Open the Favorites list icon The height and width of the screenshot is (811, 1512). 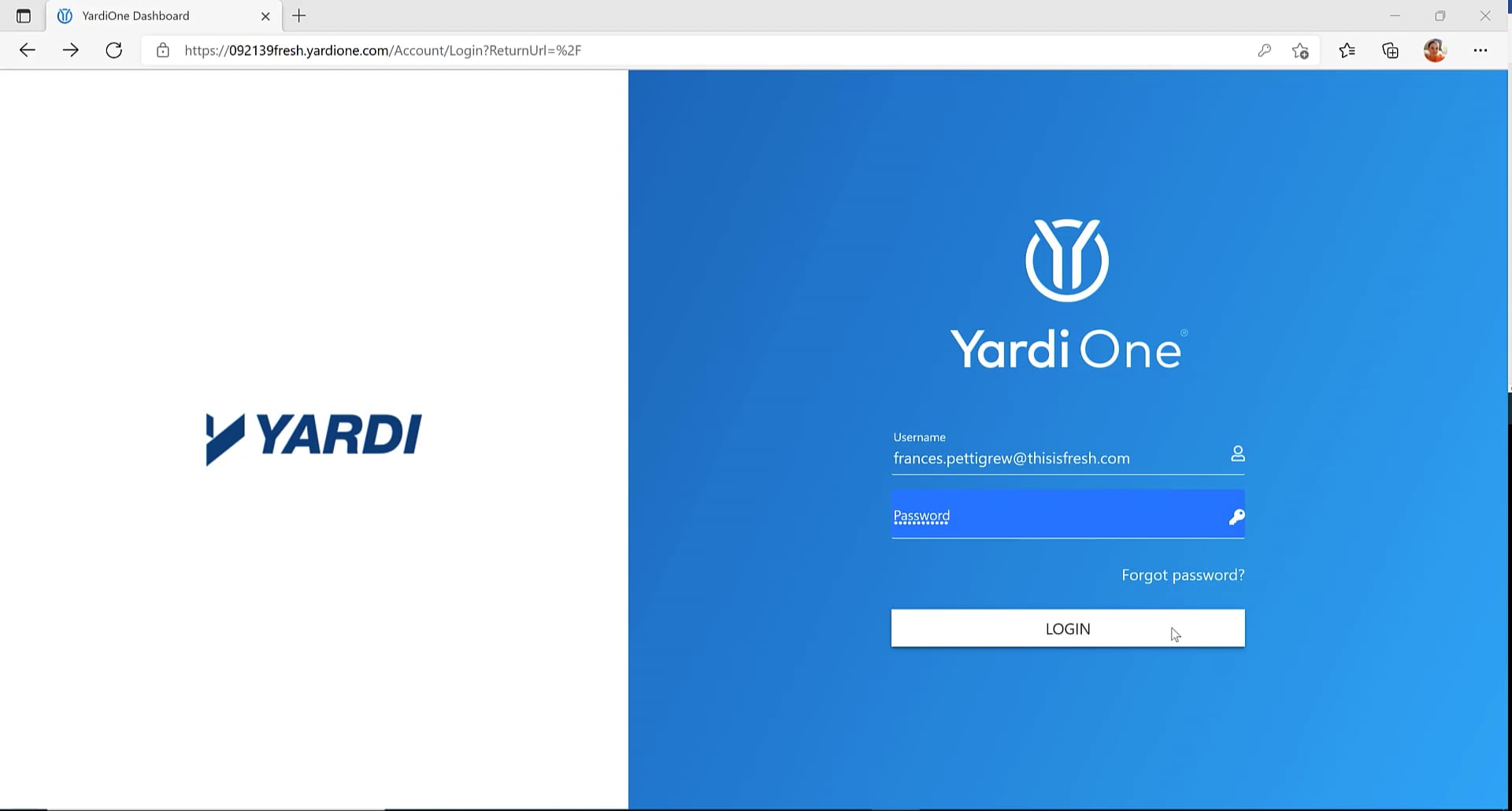point(1347,50)
